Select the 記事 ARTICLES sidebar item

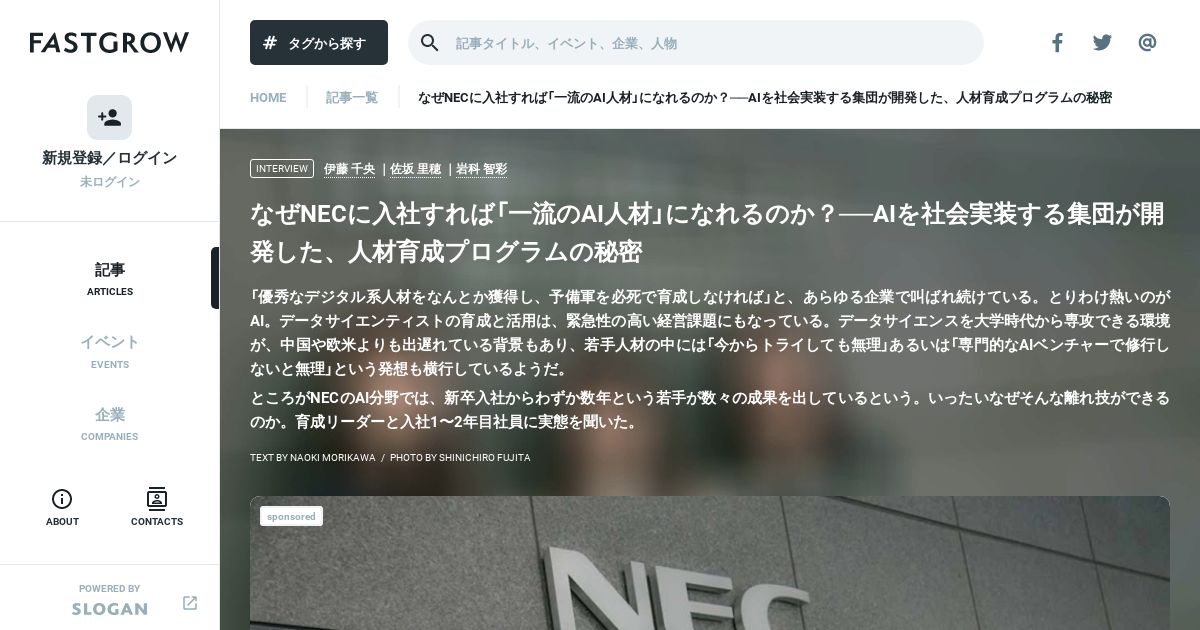pos(110,279)
